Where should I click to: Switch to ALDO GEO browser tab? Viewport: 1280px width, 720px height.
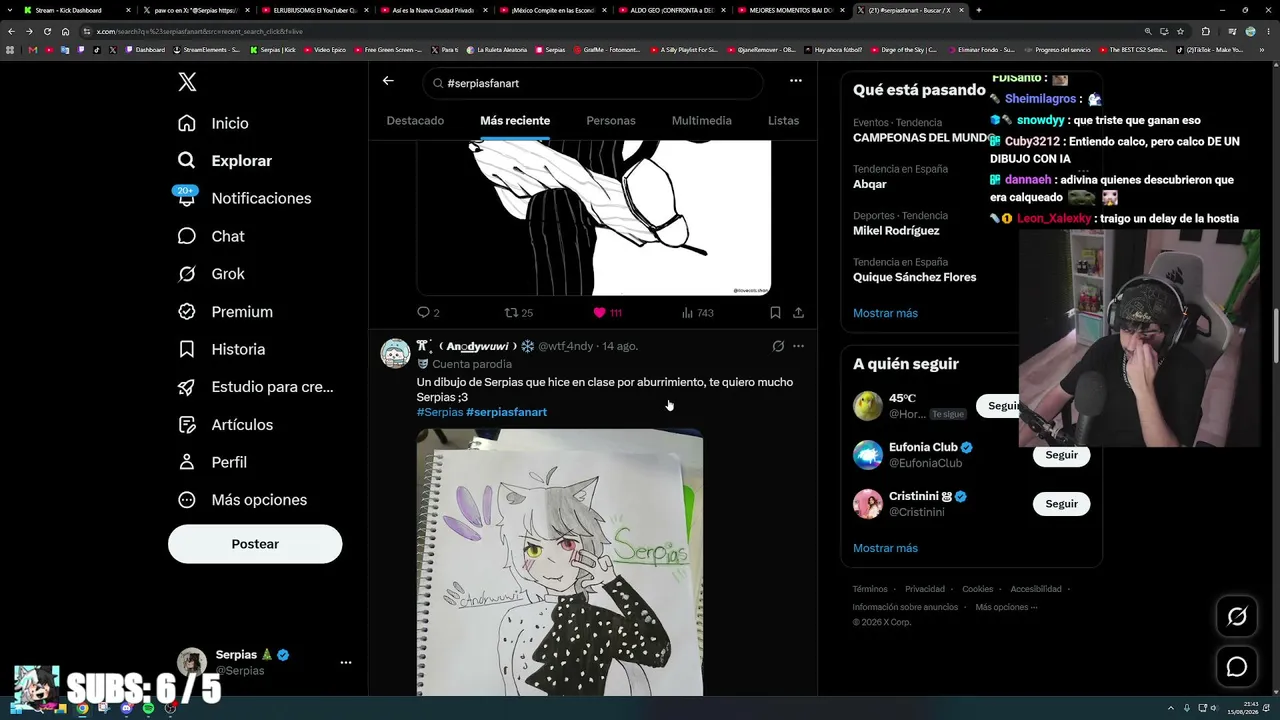pyautogui.click(x=670, y=10)
